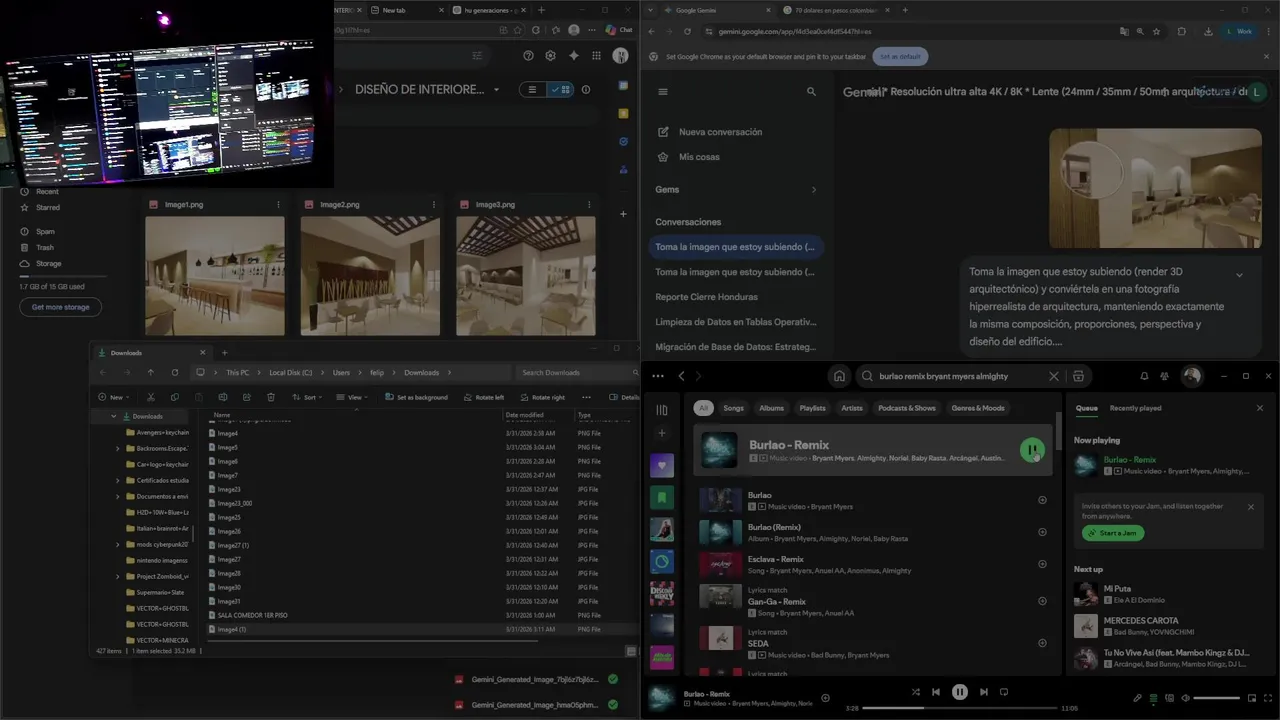Click the Rename icon in File Explorer
Image resolution: width=1280 pixels, height=720 pixels.
(x=223, y=397)
